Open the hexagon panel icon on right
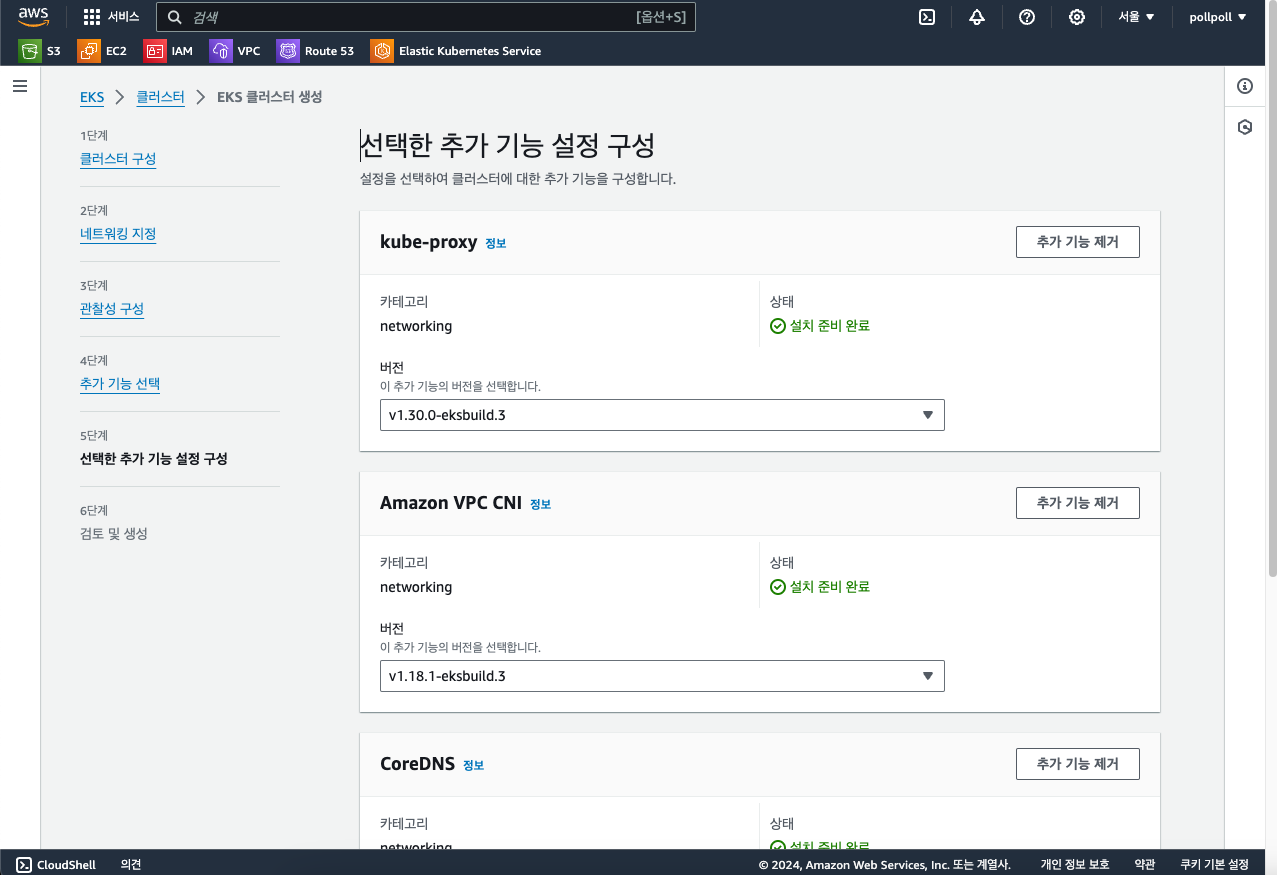 1245,127
